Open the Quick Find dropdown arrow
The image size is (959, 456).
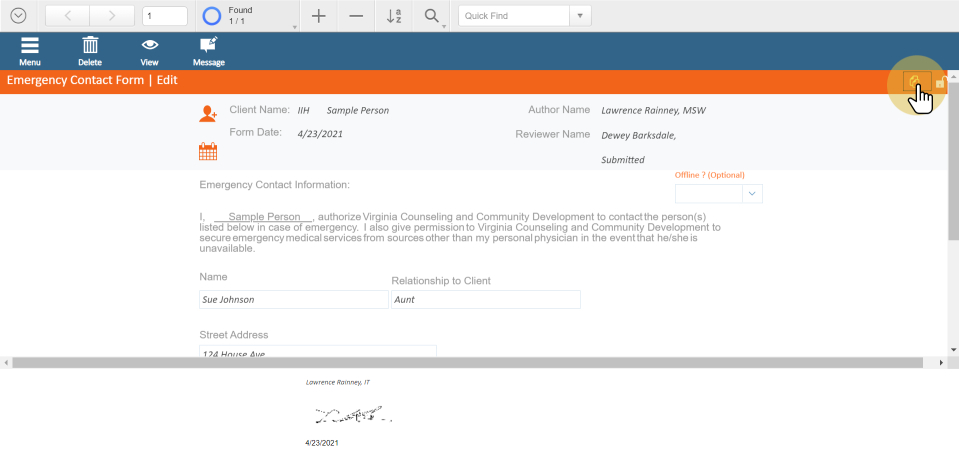pos(580,16)
